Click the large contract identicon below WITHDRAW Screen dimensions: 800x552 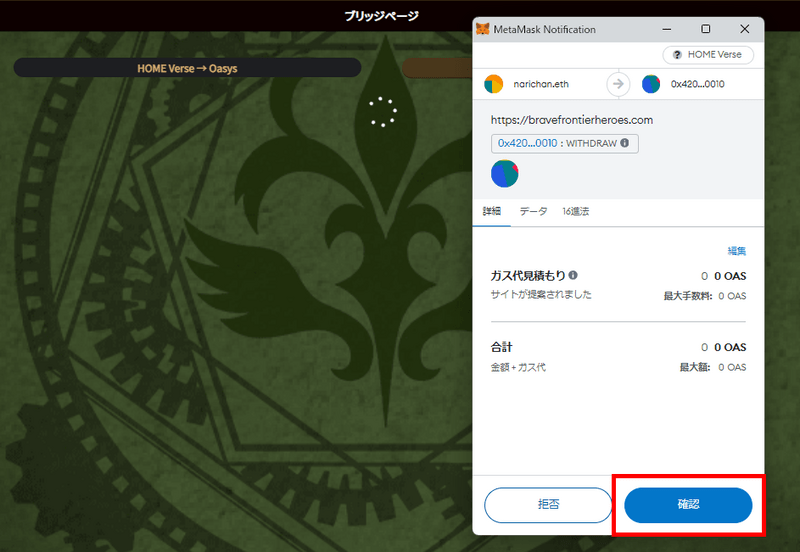click(505, 174)
